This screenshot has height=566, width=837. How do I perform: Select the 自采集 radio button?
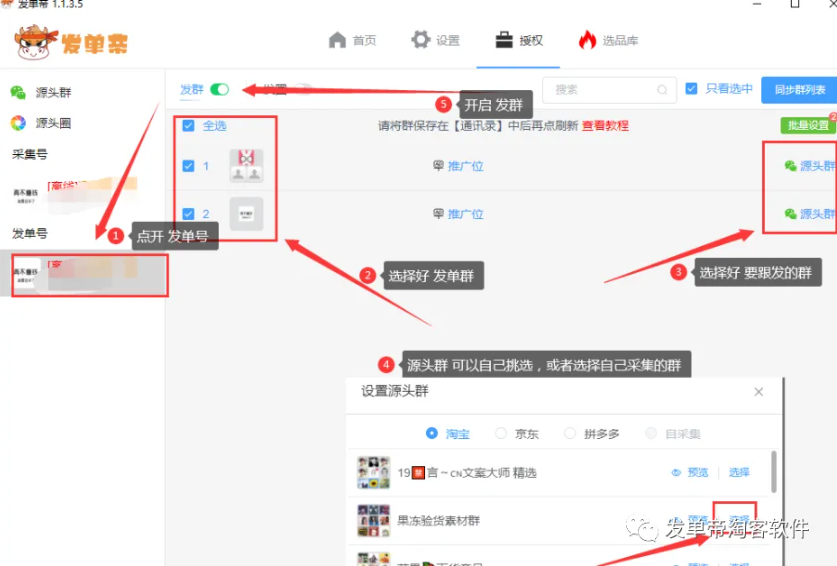tap(651, 433)
